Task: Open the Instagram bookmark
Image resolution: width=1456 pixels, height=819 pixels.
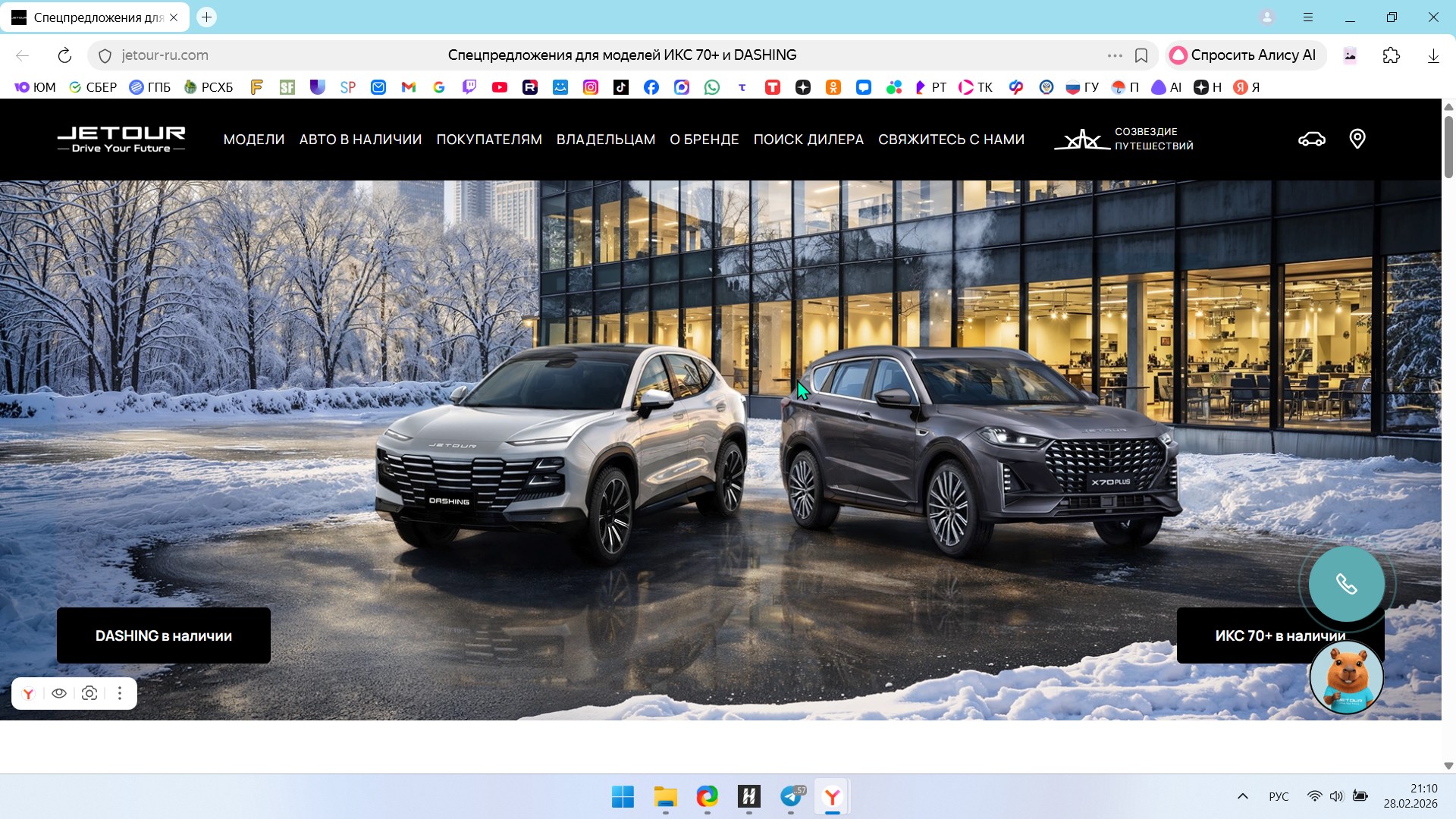Action: 590,87
